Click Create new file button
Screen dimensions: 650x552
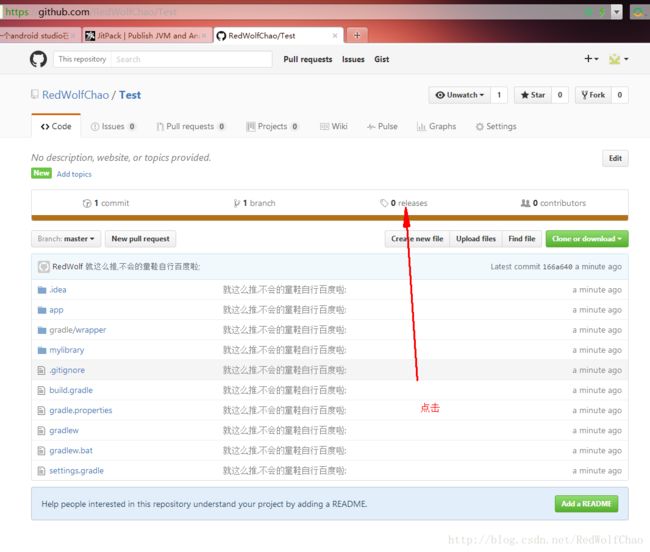pyautogui.click(x=417, y=239)
